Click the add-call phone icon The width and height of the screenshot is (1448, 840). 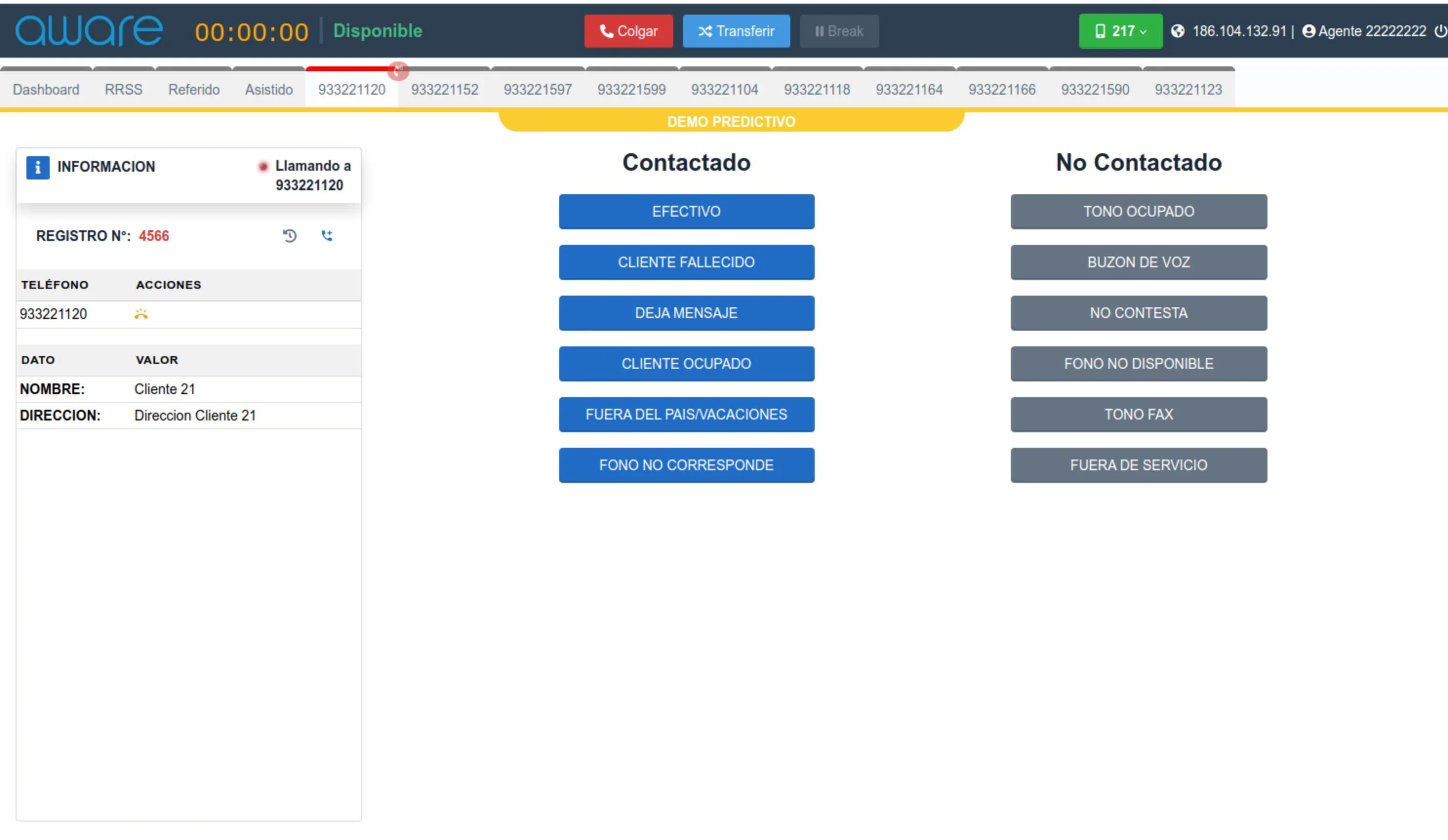click(327, 236)
